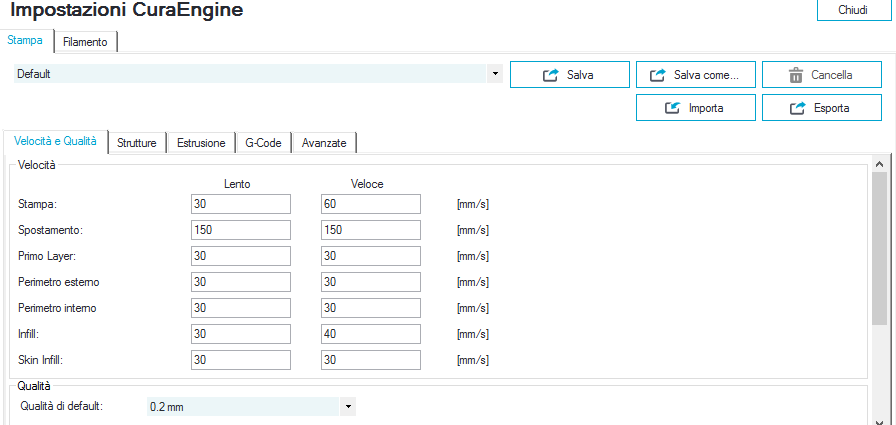This screenshot has width=896, height=425.
Task: Select the Spostamento Lento input field
Action: pos(240,230)
